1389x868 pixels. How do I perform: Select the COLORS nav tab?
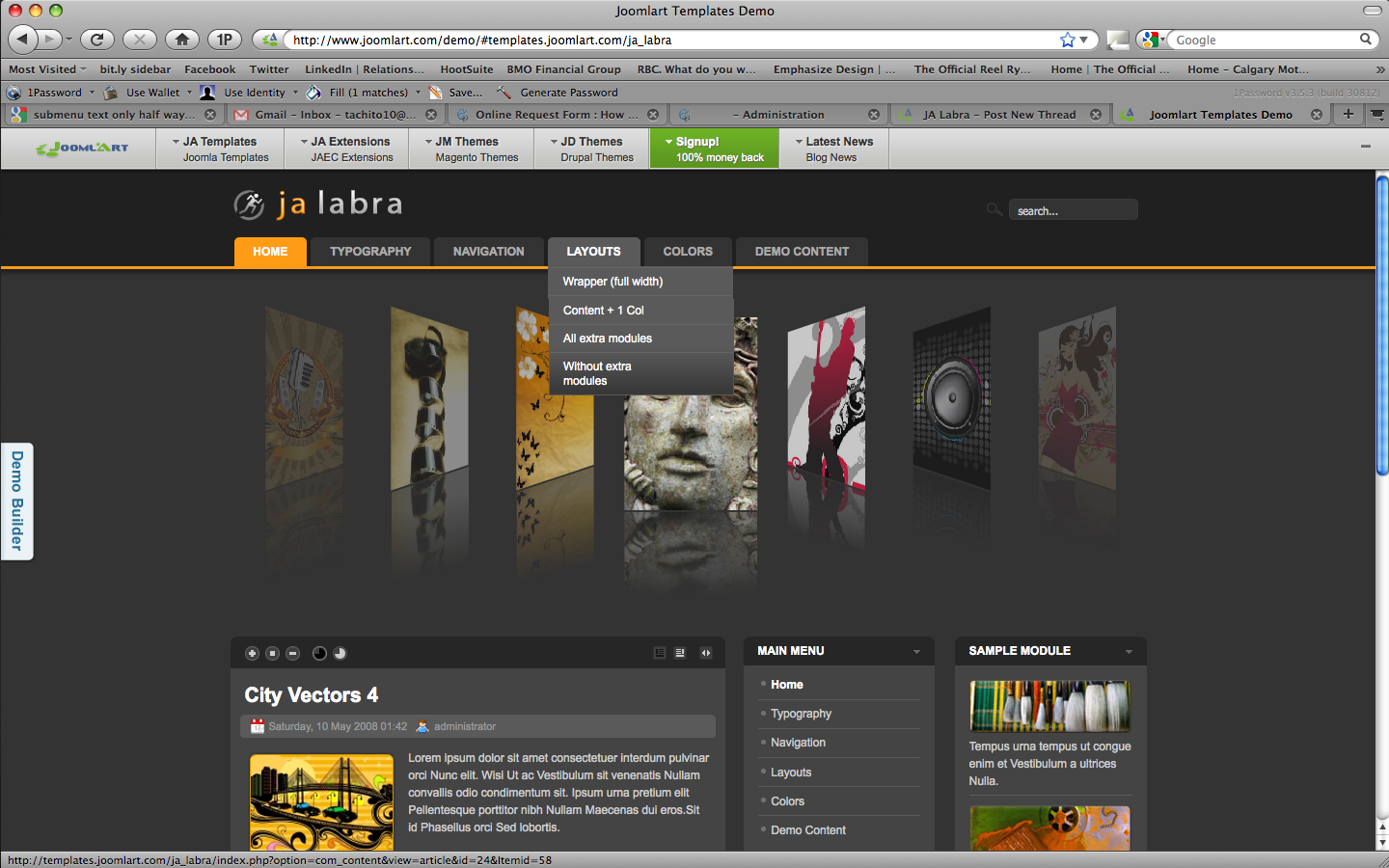[688, 252]
